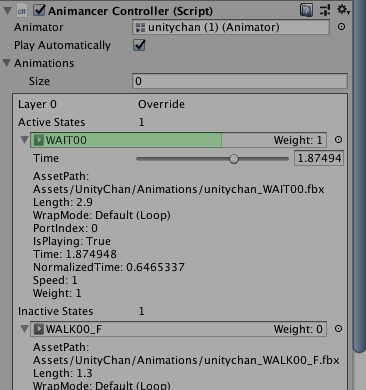Click the unitychan_WAIT00.fbx asset path text

tap(179, 189)
